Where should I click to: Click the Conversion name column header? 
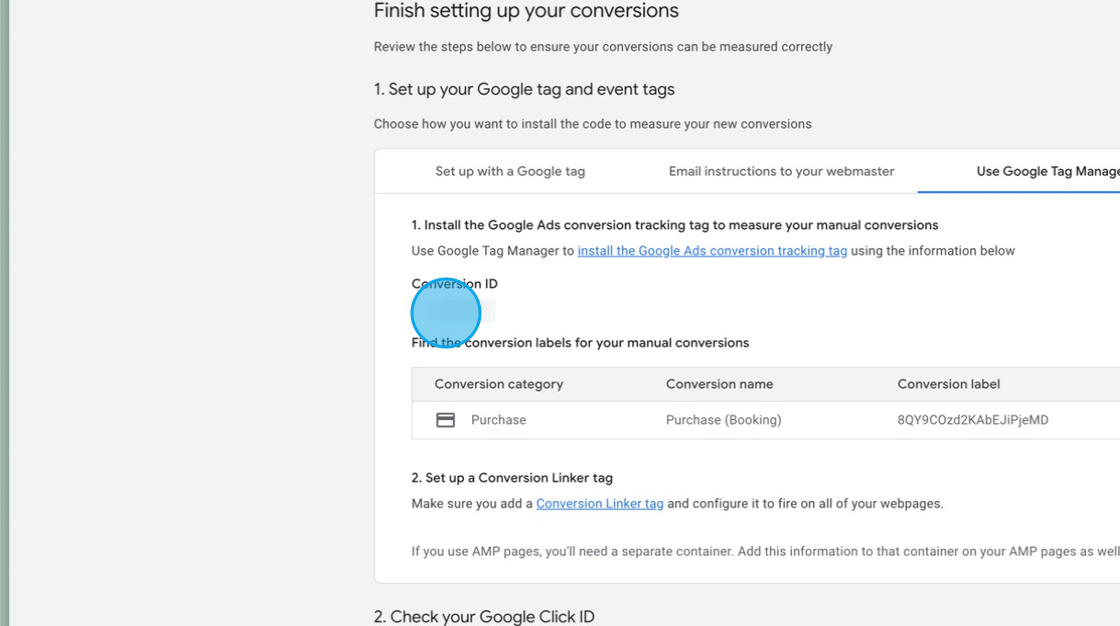[x=719, y=384]
